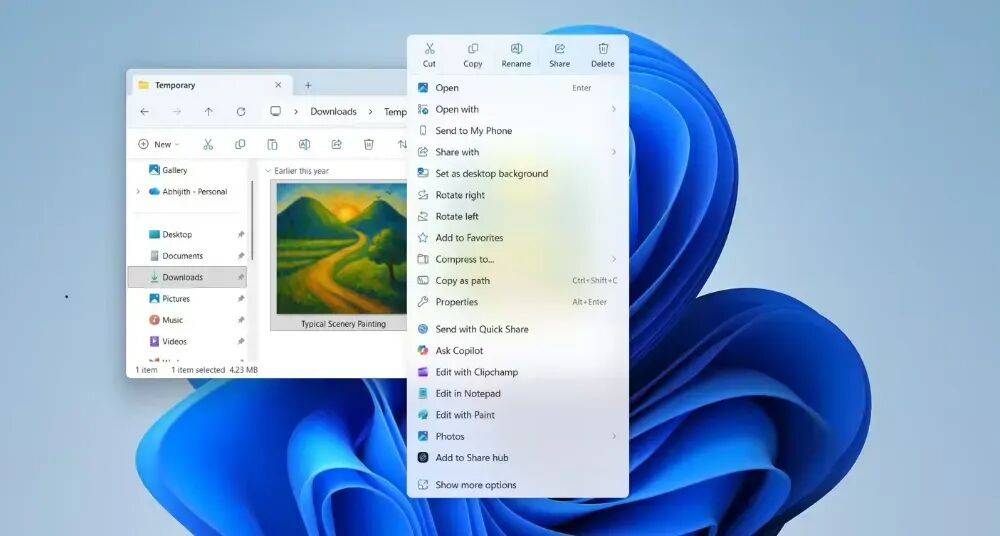The width and height of the screenshot is (1000, 536).
Task: Expand the Abhijith Personal OneDrive tree
Action: click(138, 192)
